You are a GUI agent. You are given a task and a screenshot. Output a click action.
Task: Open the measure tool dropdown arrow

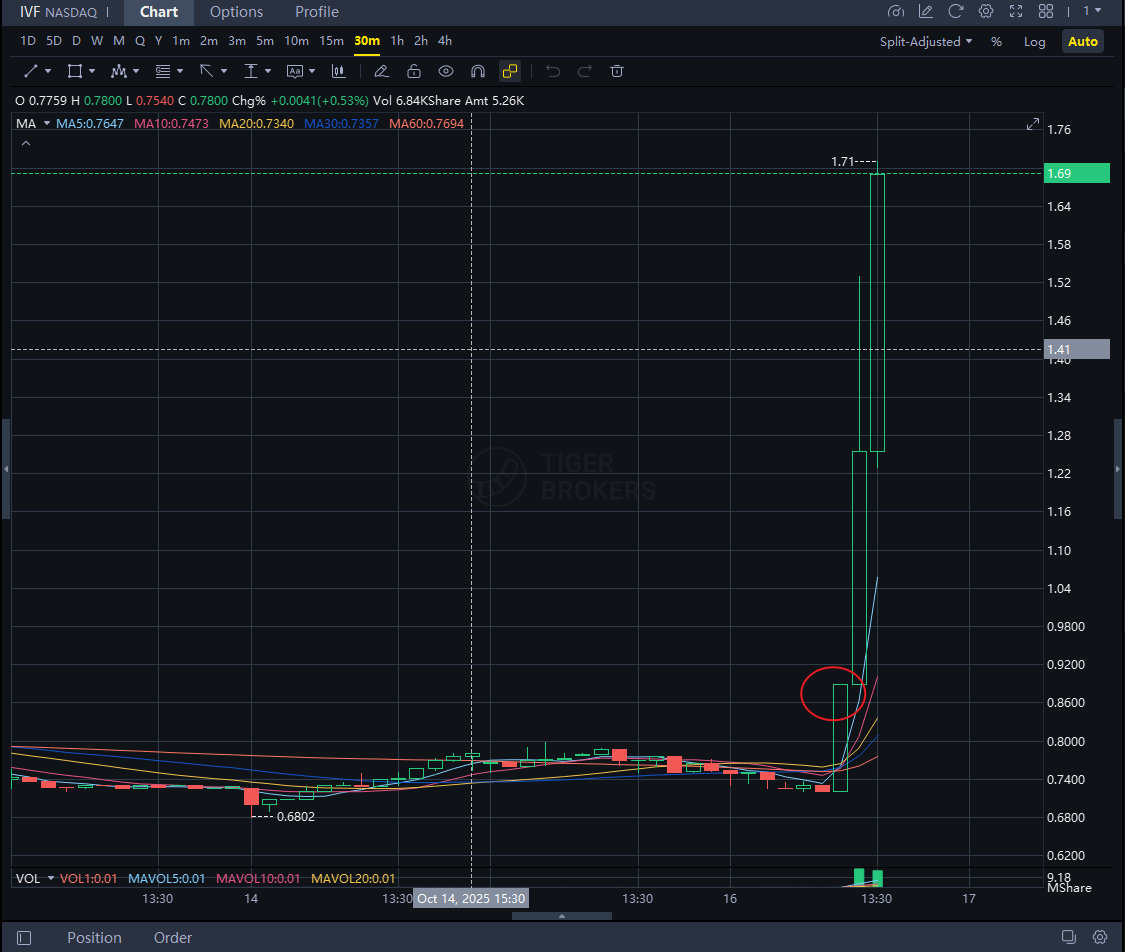tap(268, 71)
